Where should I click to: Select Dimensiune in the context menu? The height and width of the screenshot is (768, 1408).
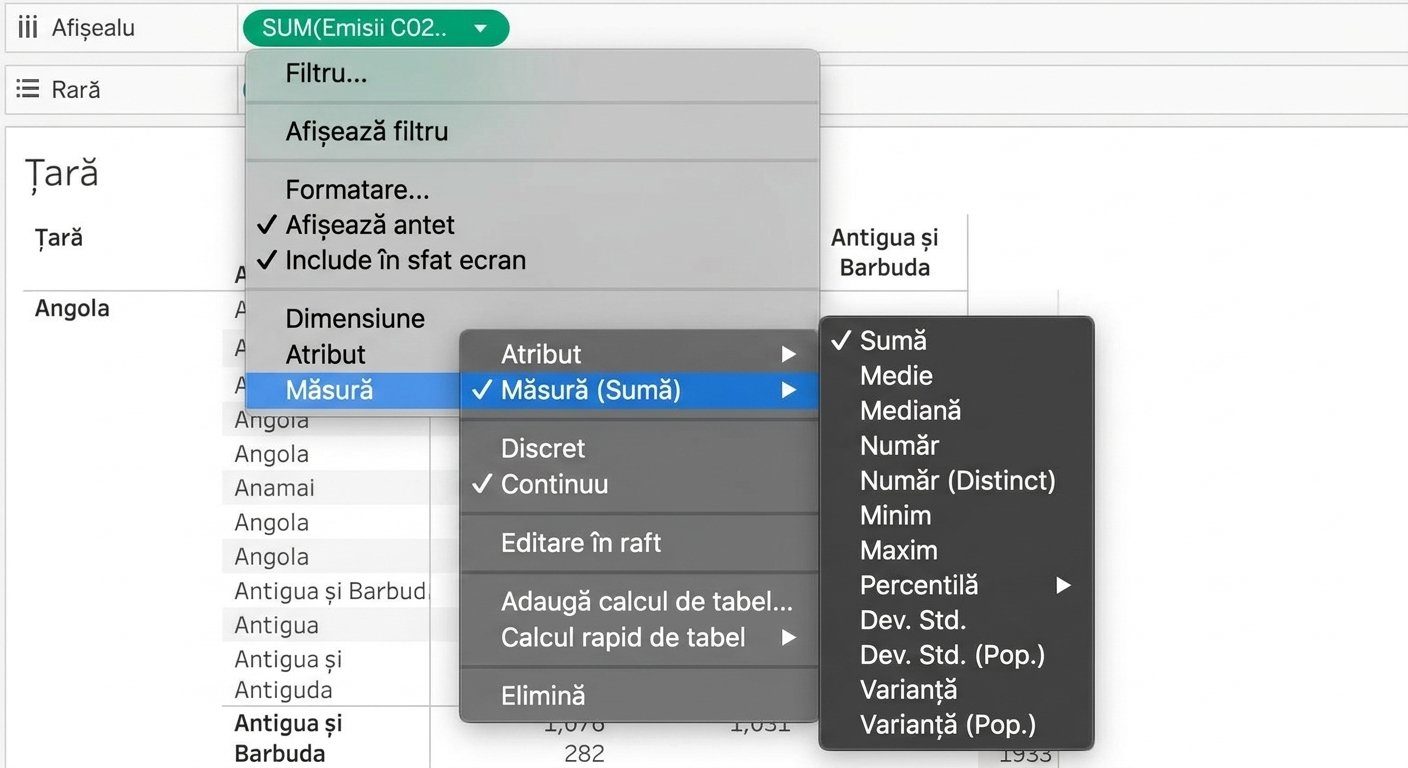point(532,319)
